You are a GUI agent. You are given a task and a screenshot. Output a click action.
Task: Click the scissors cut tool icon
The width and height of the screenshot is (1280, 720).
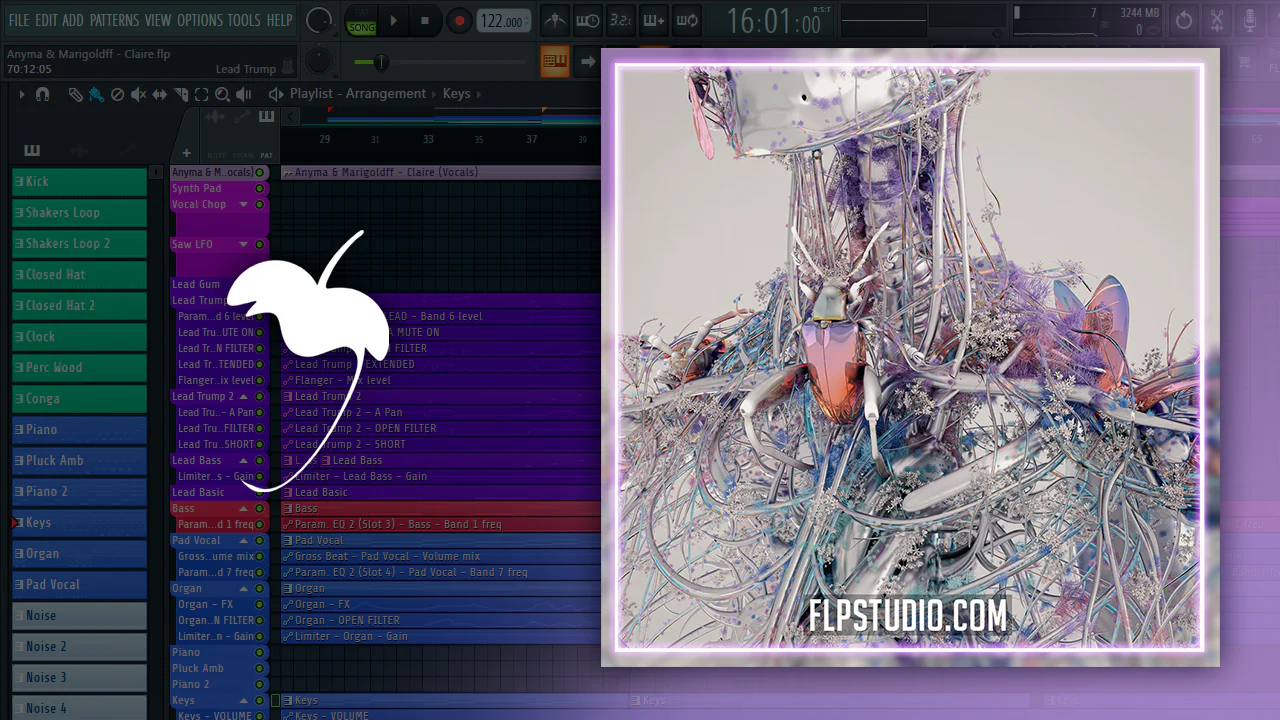[x=1217, y=20]
